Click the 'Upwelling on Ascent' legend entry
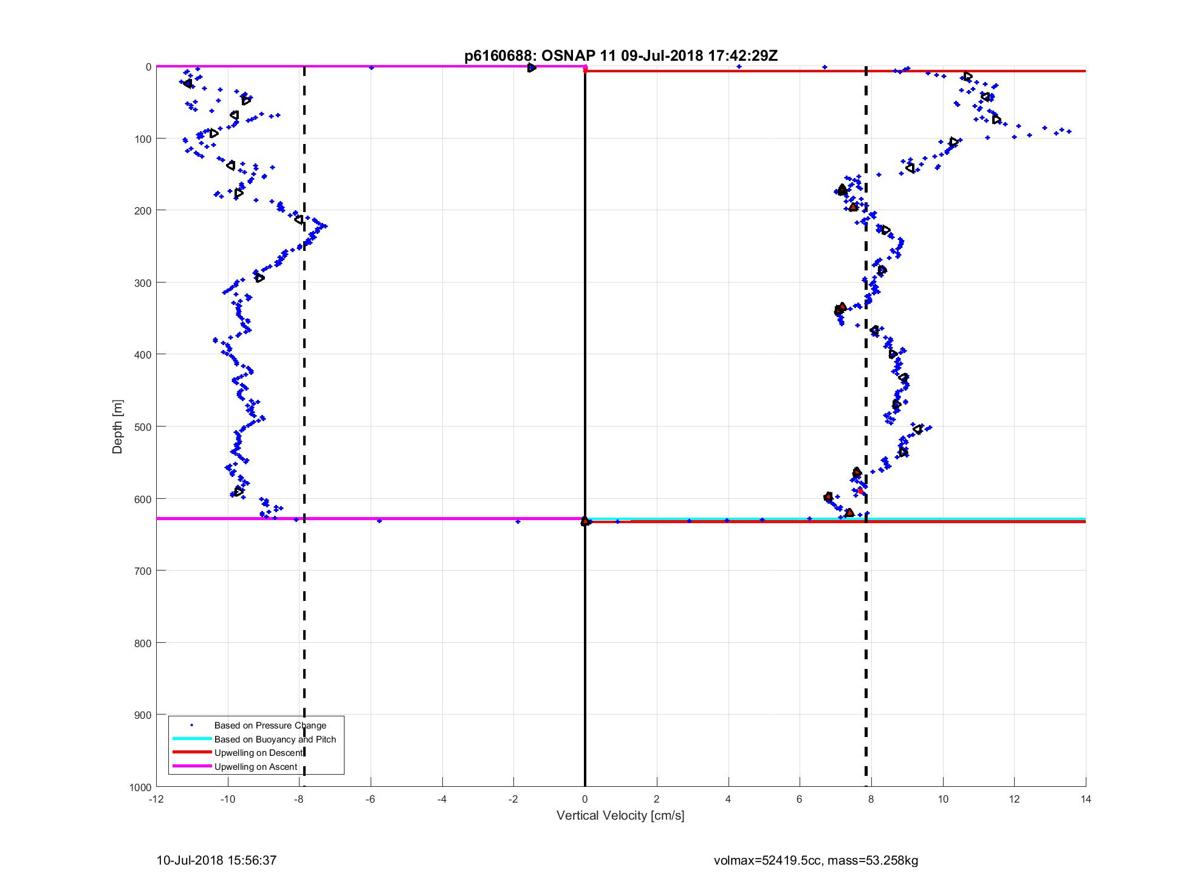The height and width of the screenshot is (885, 1200). (258, 766)
